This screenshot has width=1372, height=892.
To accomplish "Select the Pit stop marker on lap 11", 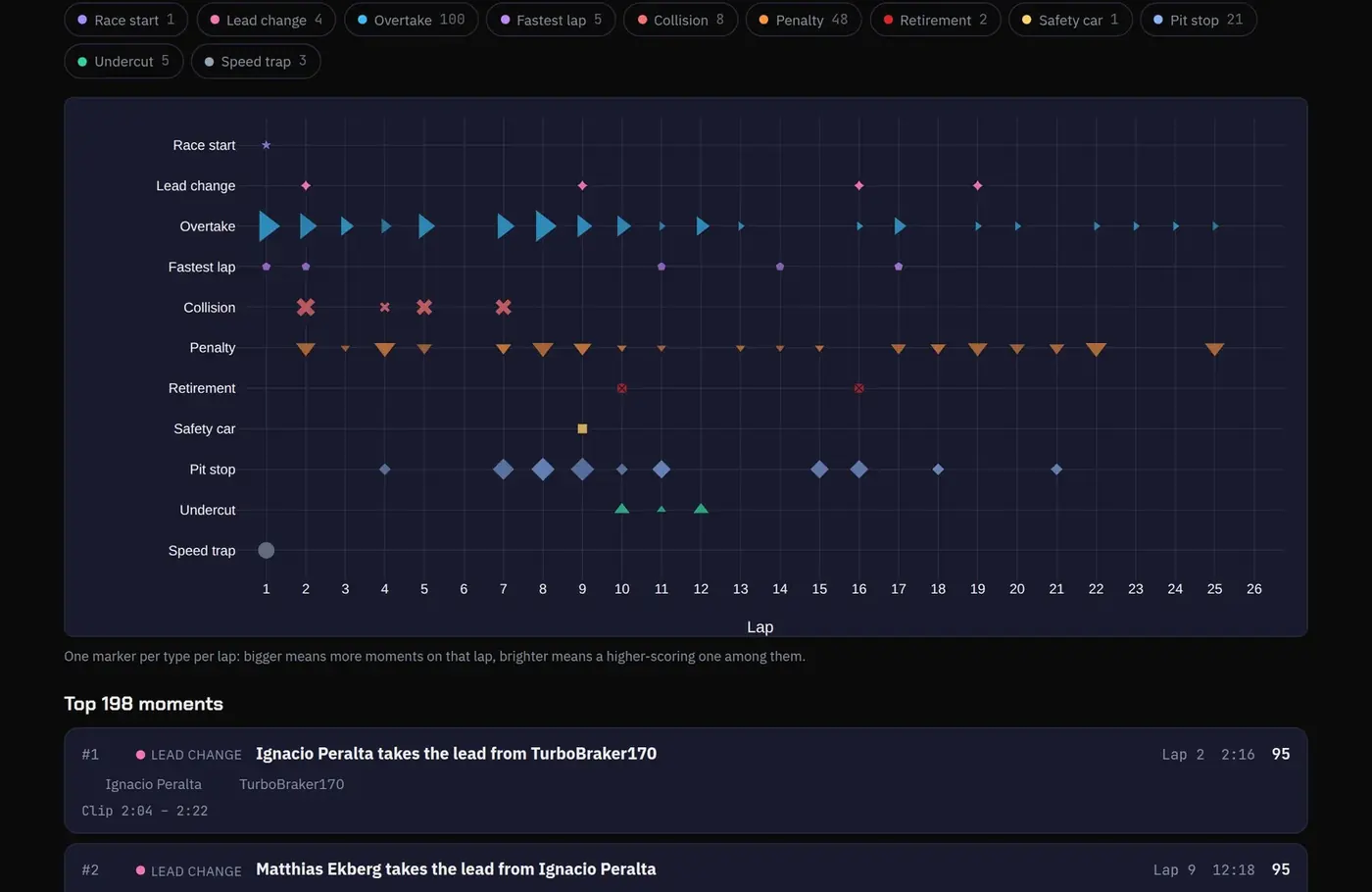I will [x=661, y=470].
